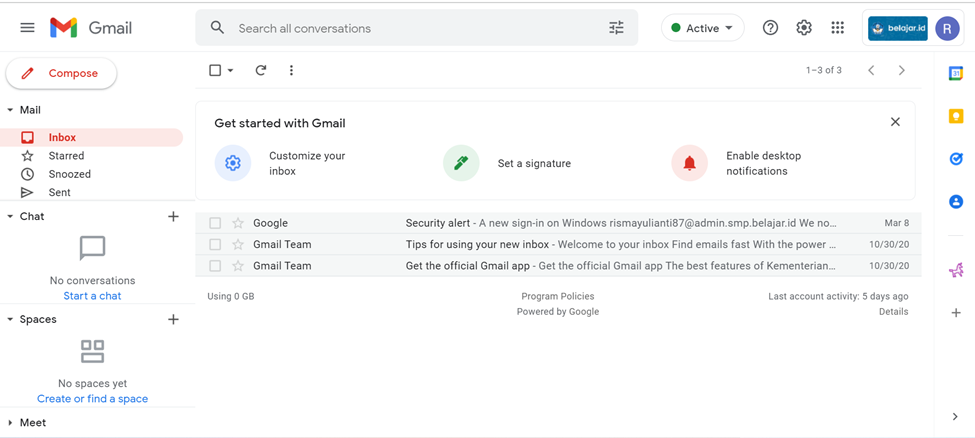Open the Starred folder
This screenshot has height=438, width=975.
(66, 156)
